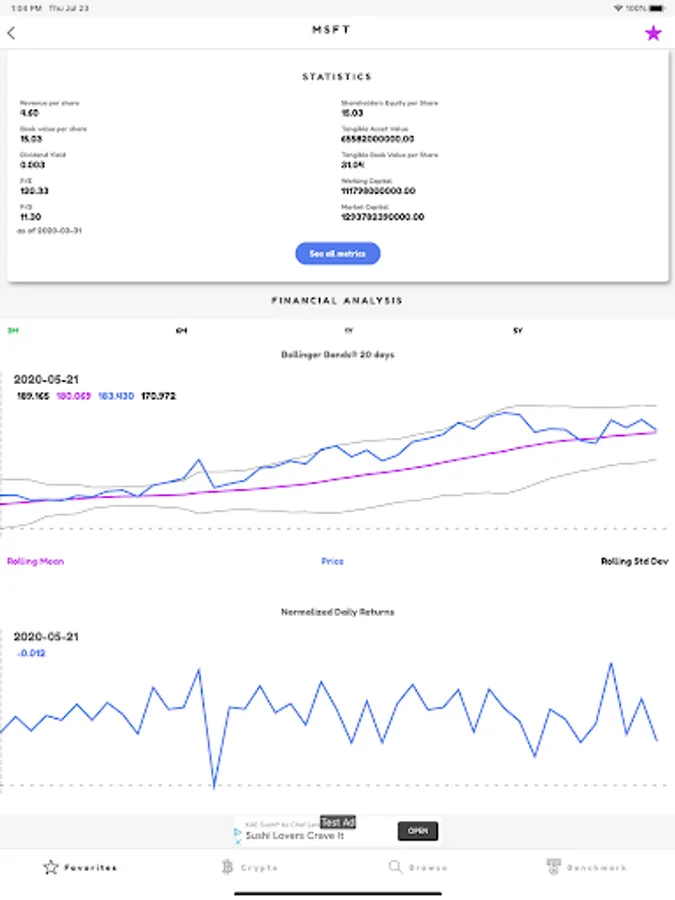The height and width of the screenshot is (900, 675).
Task: Switch to the 6M time range
Action: pyautogui.click(x=181, y=330)
